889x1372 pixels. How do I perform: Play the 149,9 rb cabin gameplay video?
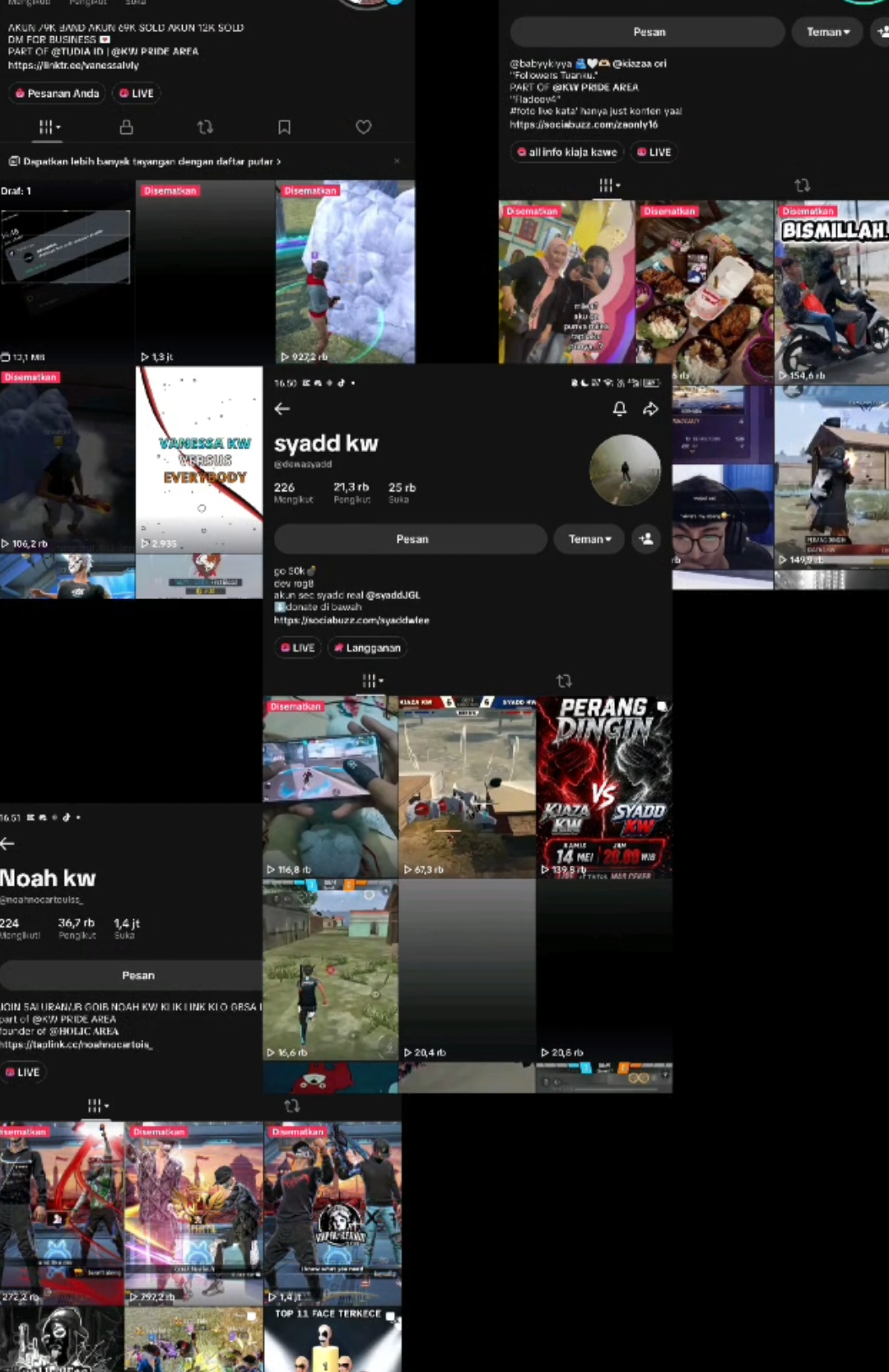pos(831,477)
